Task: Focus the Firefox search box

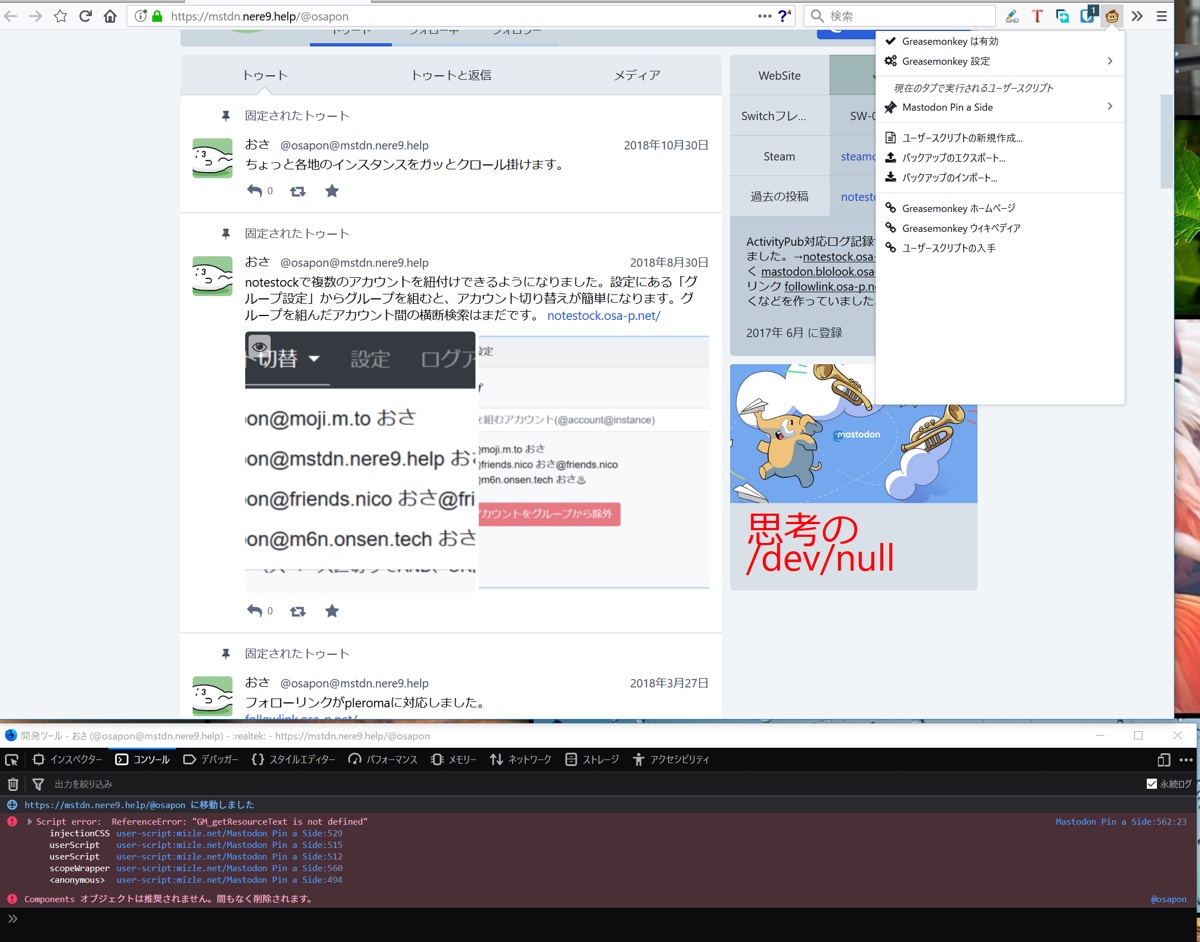Action: pyautogui.click(x=900, y=16)
